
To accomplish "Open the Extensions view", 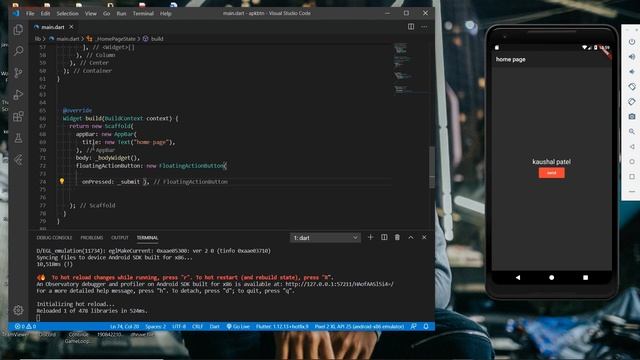I will click(x=18, y=117).
